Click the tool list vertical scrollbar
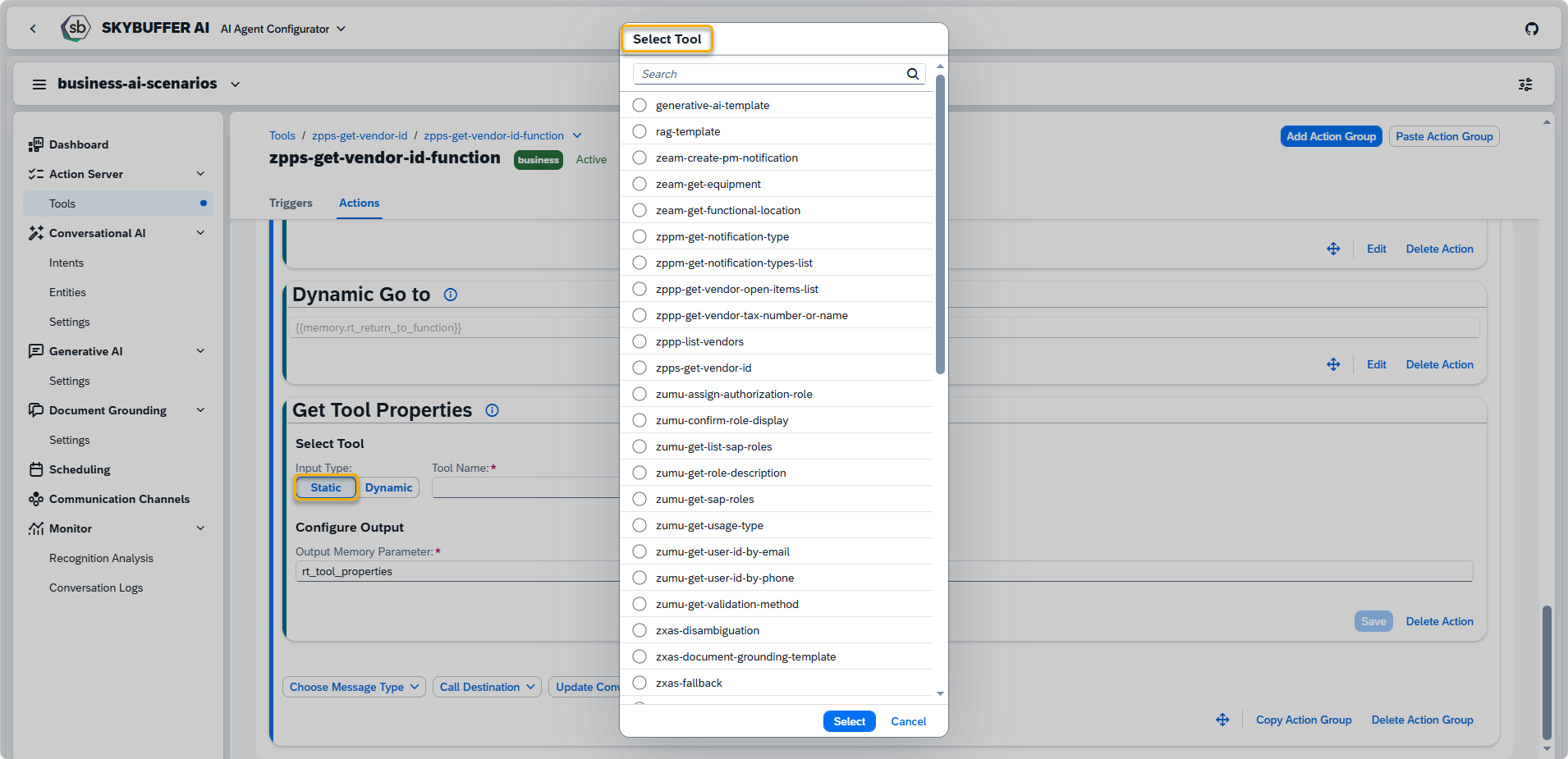 940,222
